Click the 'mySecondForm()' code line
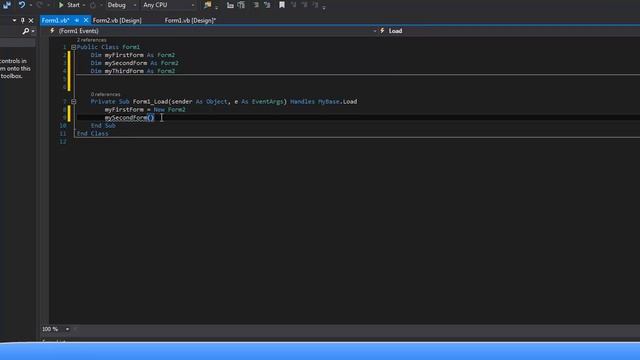This screenshot has height=360, width=640. (x=129, y=118)
